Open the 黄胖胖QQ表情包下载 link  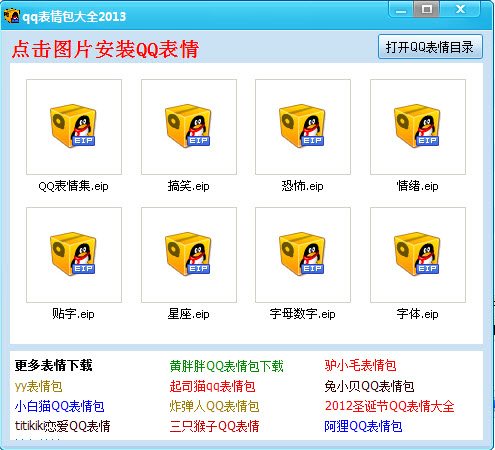226,366
